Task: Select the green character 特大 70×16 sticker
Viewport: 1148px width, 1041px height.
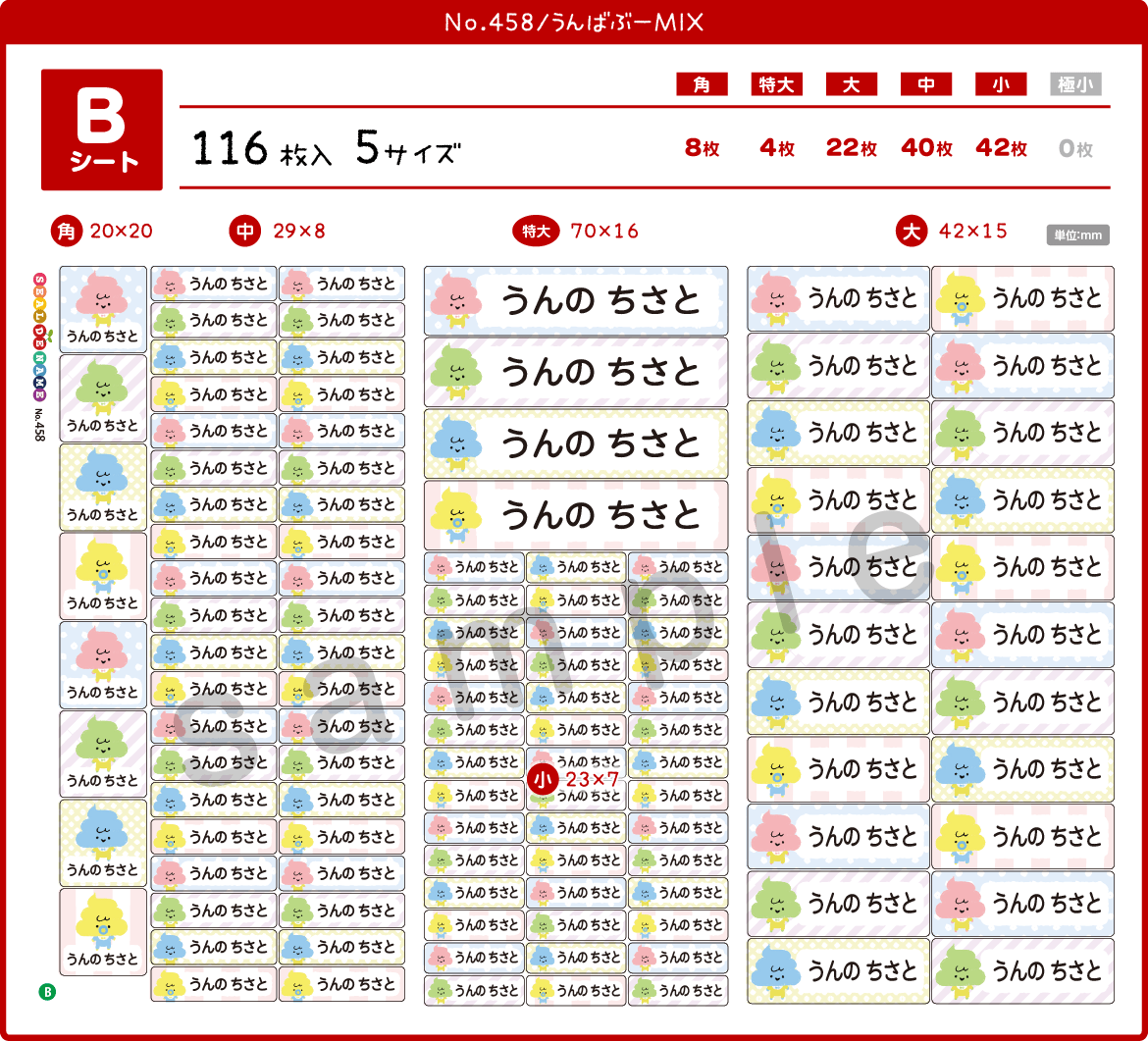Action: click(576, 372)
